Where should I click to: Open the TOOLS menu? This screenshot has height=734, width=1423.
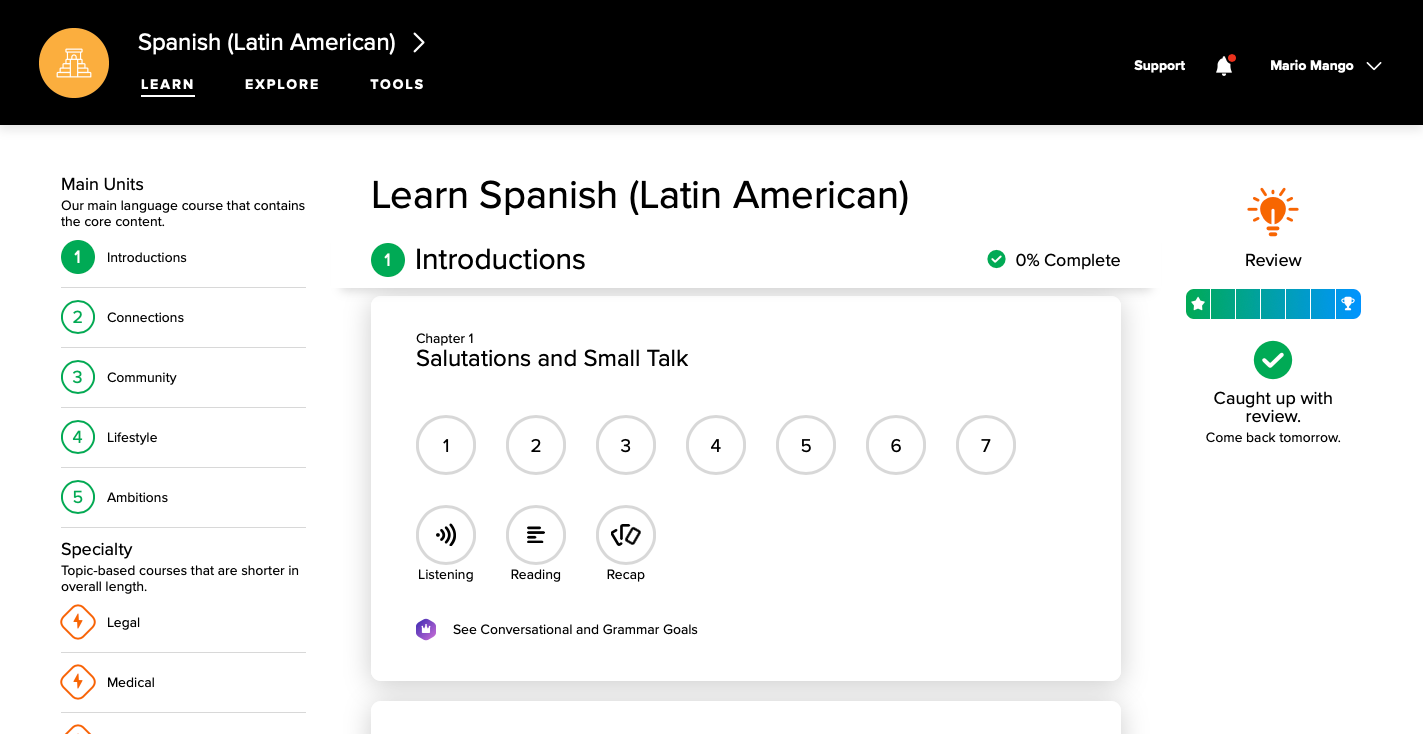pos(396,85)
